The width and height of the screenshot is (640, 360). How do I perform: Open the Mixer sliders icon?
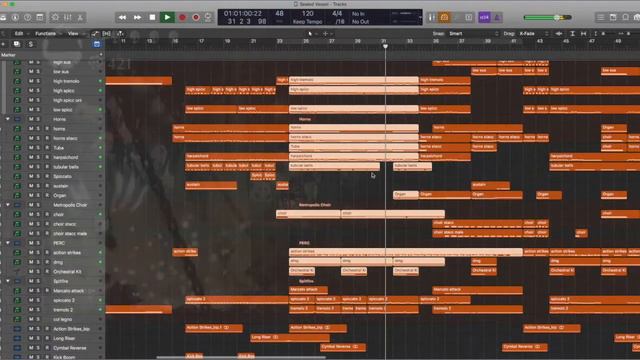point(68,17)
